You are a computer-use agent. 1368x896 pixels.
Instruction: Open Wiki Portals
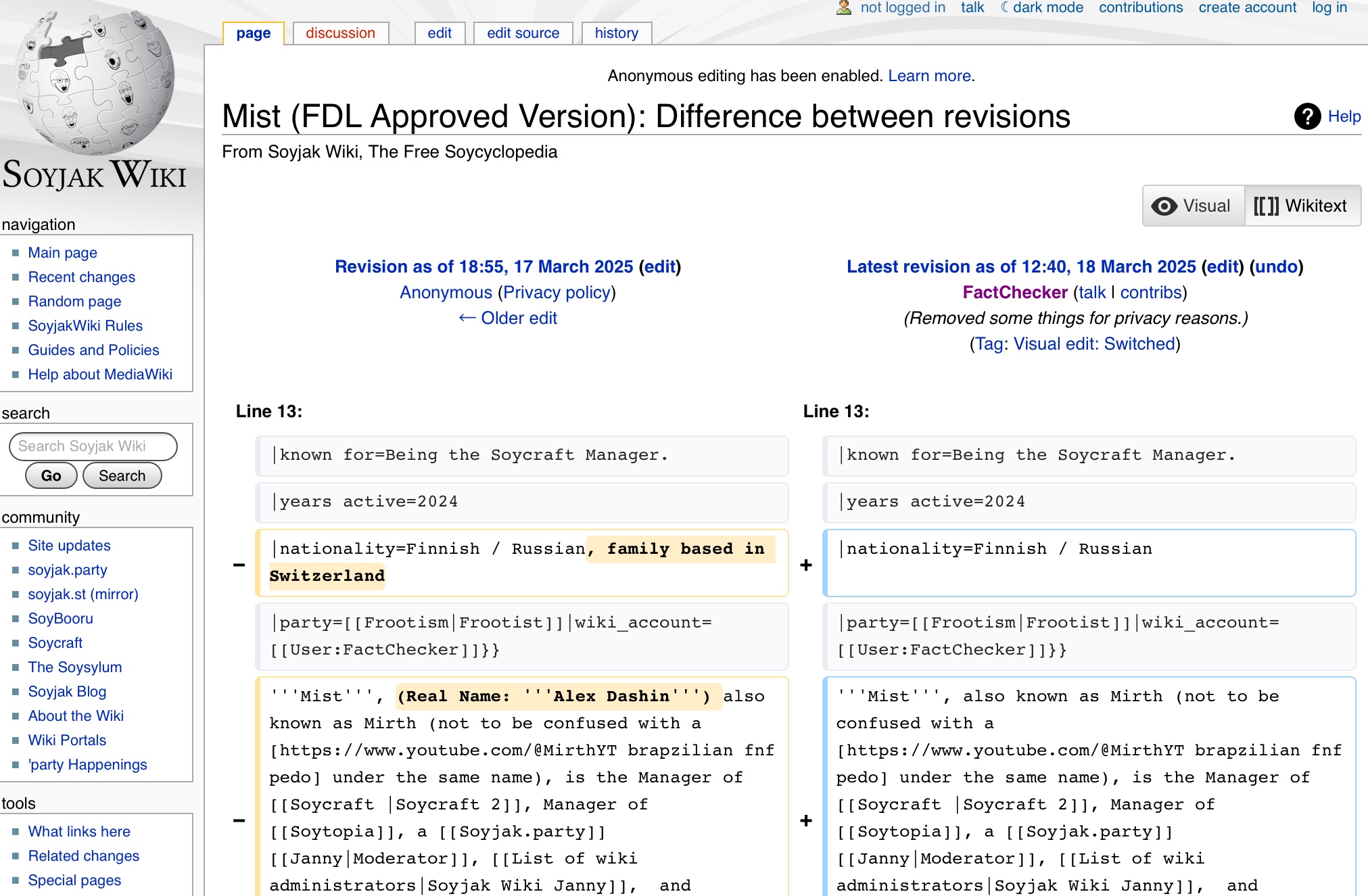point(68,740)
